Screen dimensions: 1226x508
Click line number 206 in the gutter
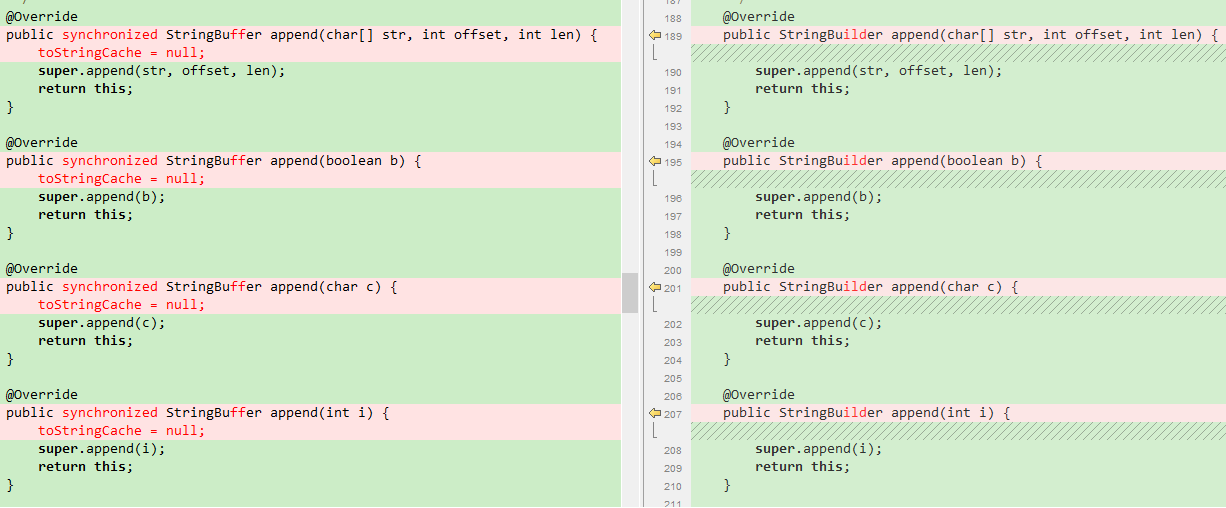(x=673, y=396)
